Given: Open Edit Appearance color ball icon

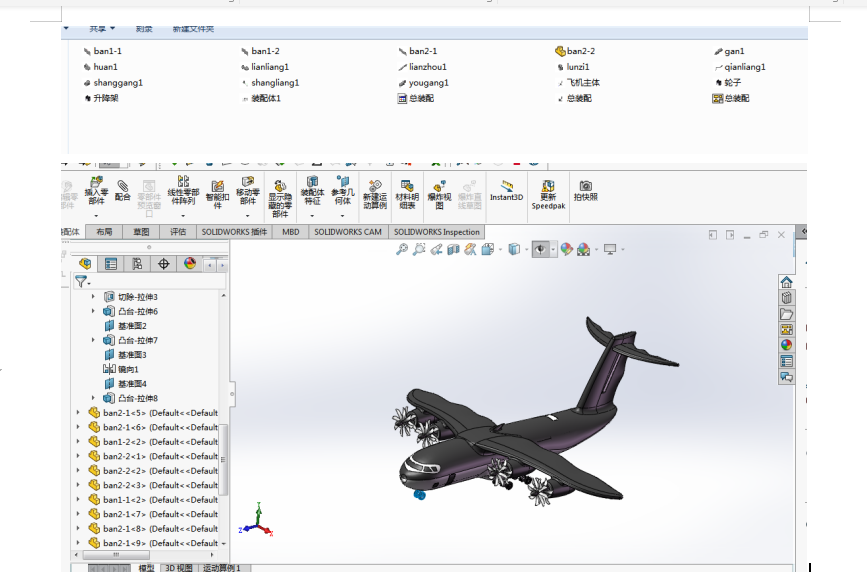Looking at the screenshot, I should (566, 249).
